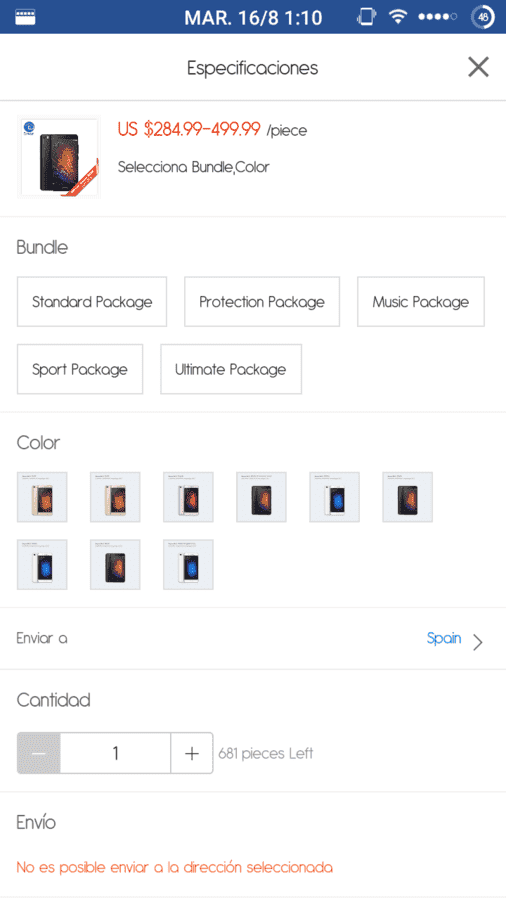Screen dimensions: 506x900
Task: Click 'No es posible enviar' warning text
Action: tap(174, 867)
